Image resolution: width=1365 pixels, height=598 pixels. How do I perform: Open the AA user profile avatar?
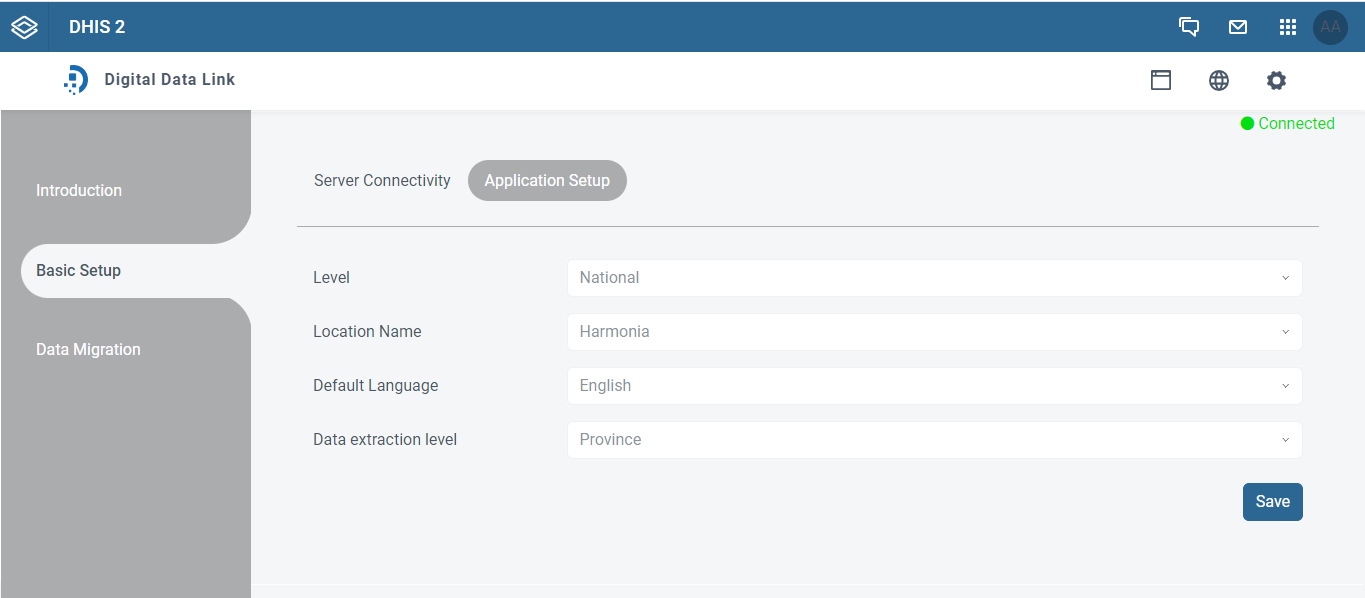point(1330,27)
